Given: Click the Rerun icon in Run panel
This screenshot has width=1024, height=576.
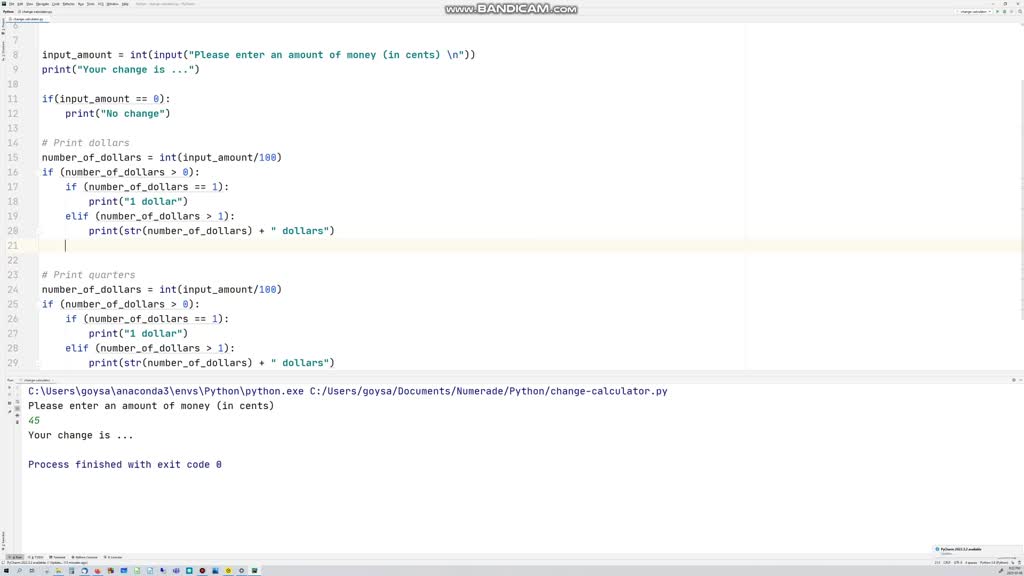Looking at the screenshot, I should [x=9, y=387].
